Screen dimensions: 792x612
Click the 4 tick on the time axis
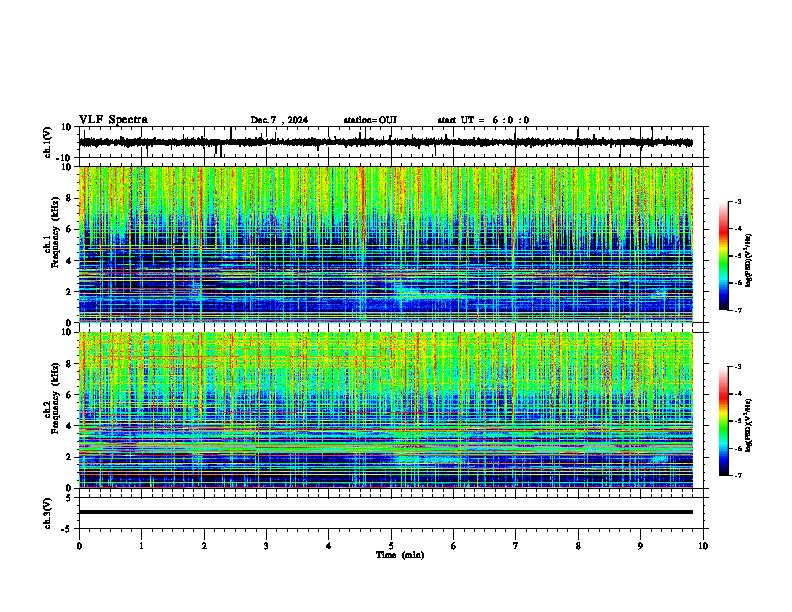[329, 546]
